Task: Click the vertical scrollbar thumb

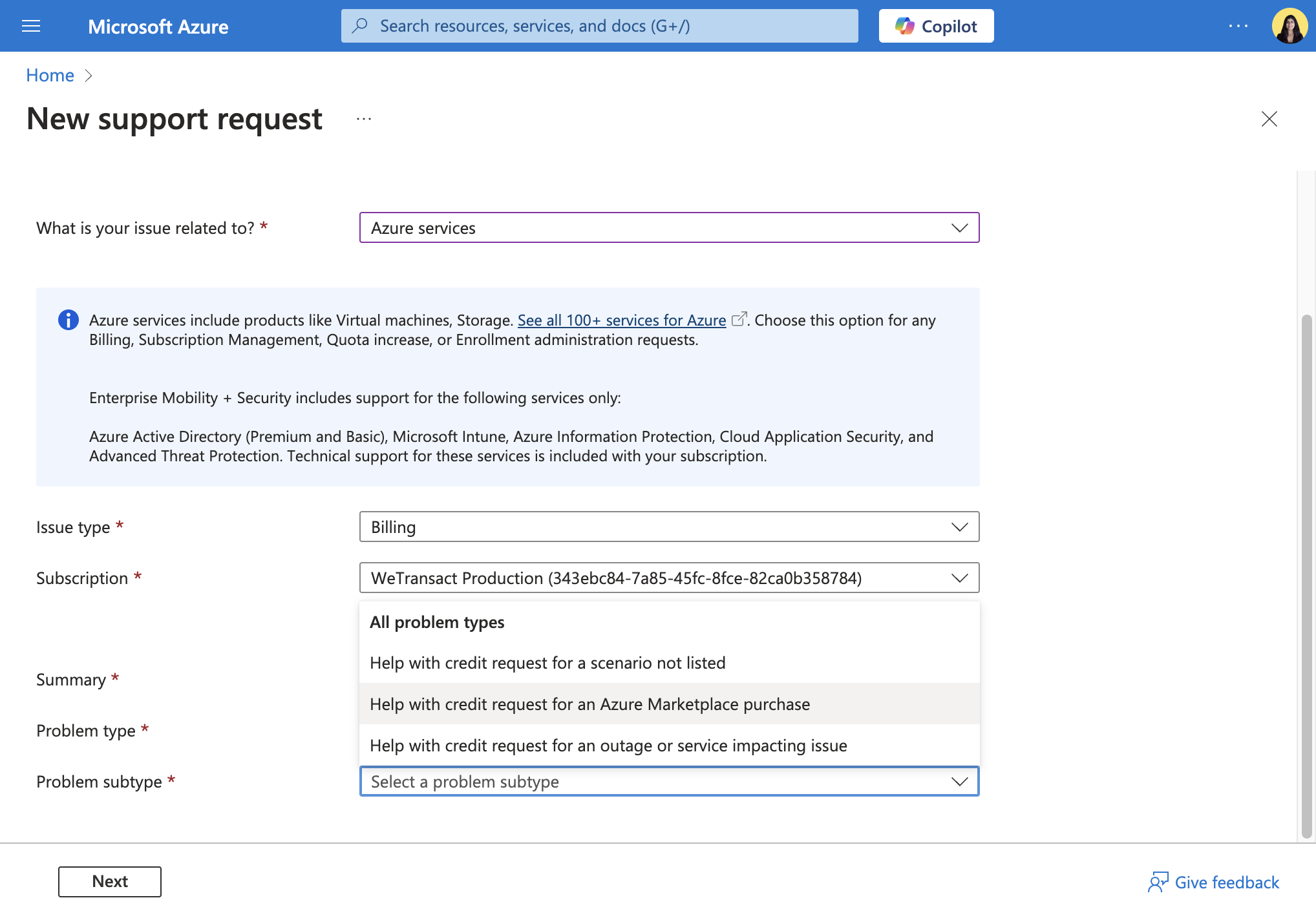Action: point(1306,575)
